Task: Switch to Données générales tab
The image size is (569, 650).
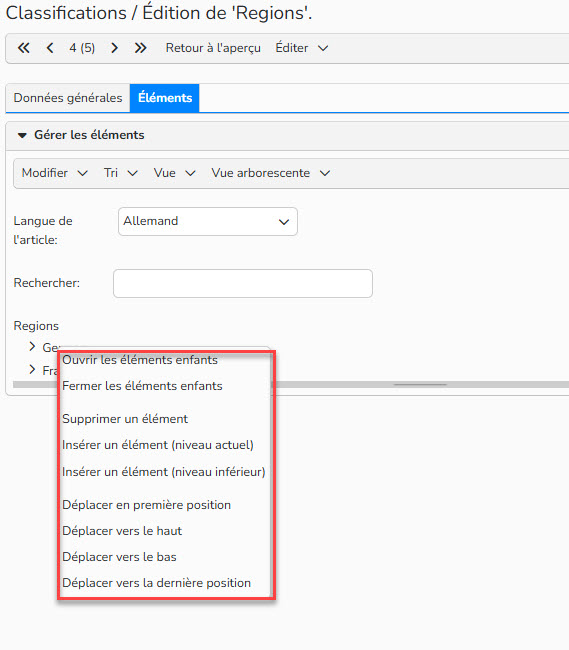Action: point(68,98)
